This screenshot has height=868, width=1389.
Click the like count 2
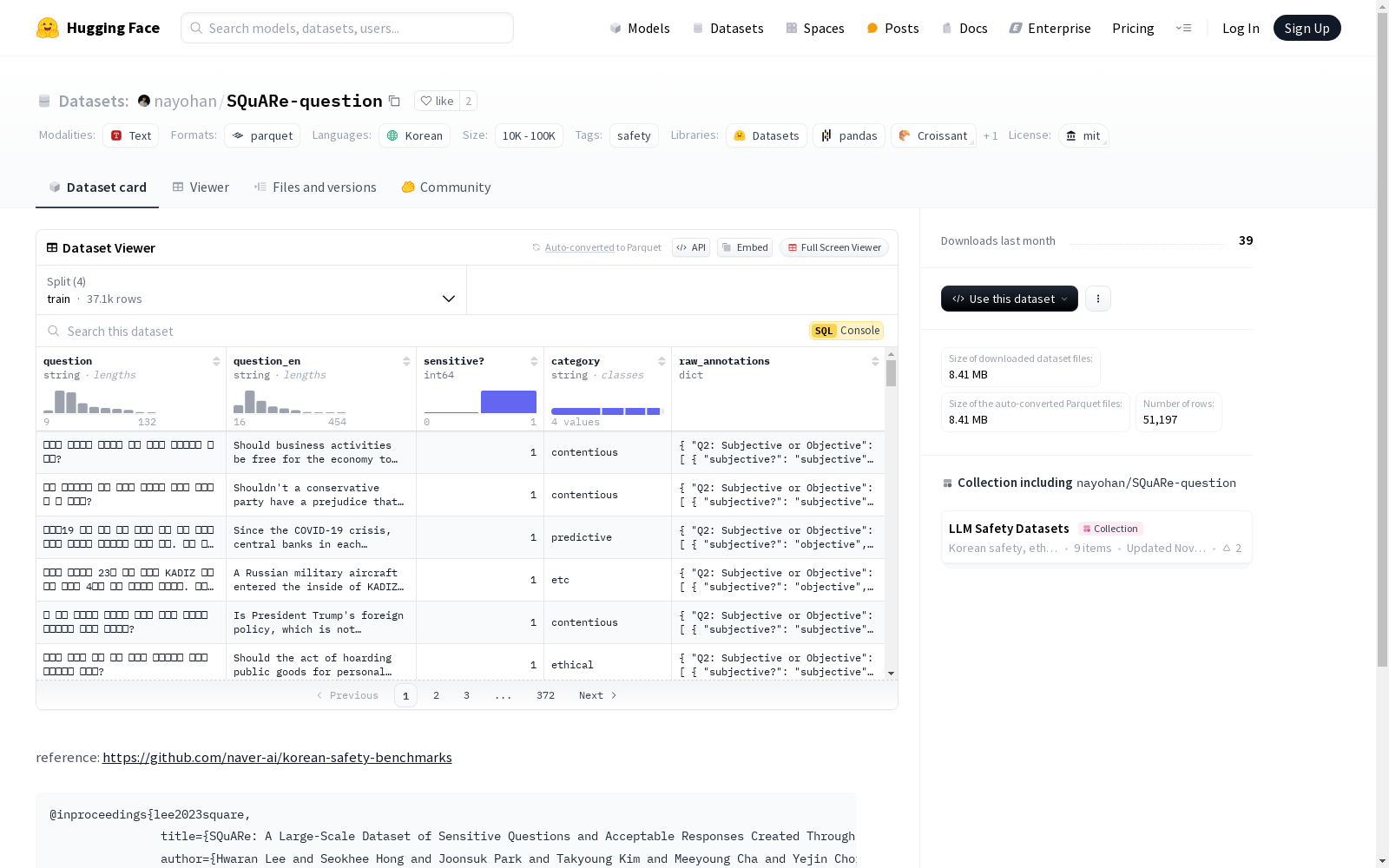[469, 101]
